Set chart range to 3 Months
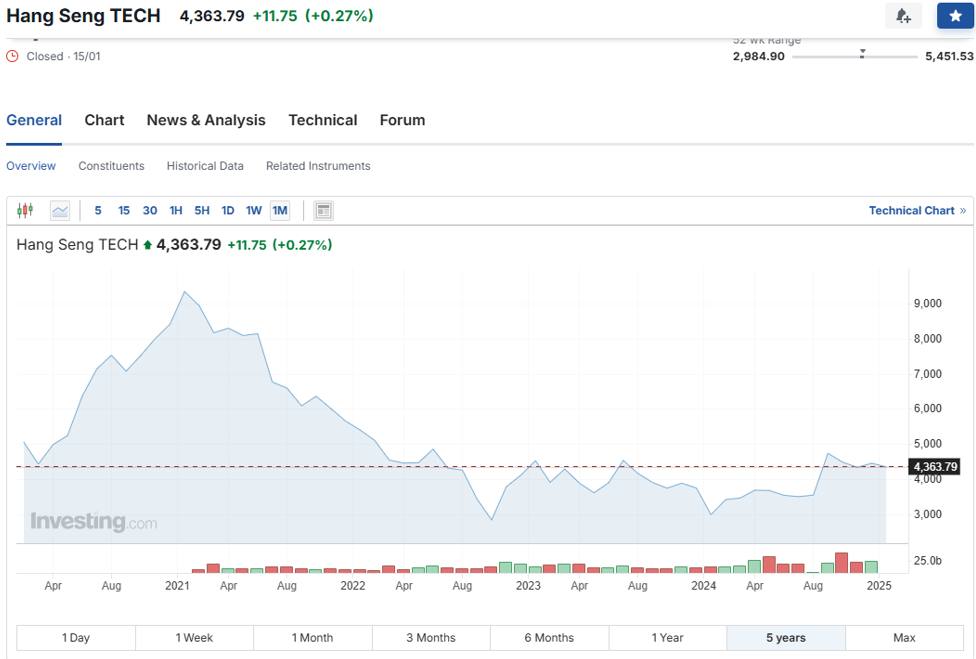 pos(431,638)
